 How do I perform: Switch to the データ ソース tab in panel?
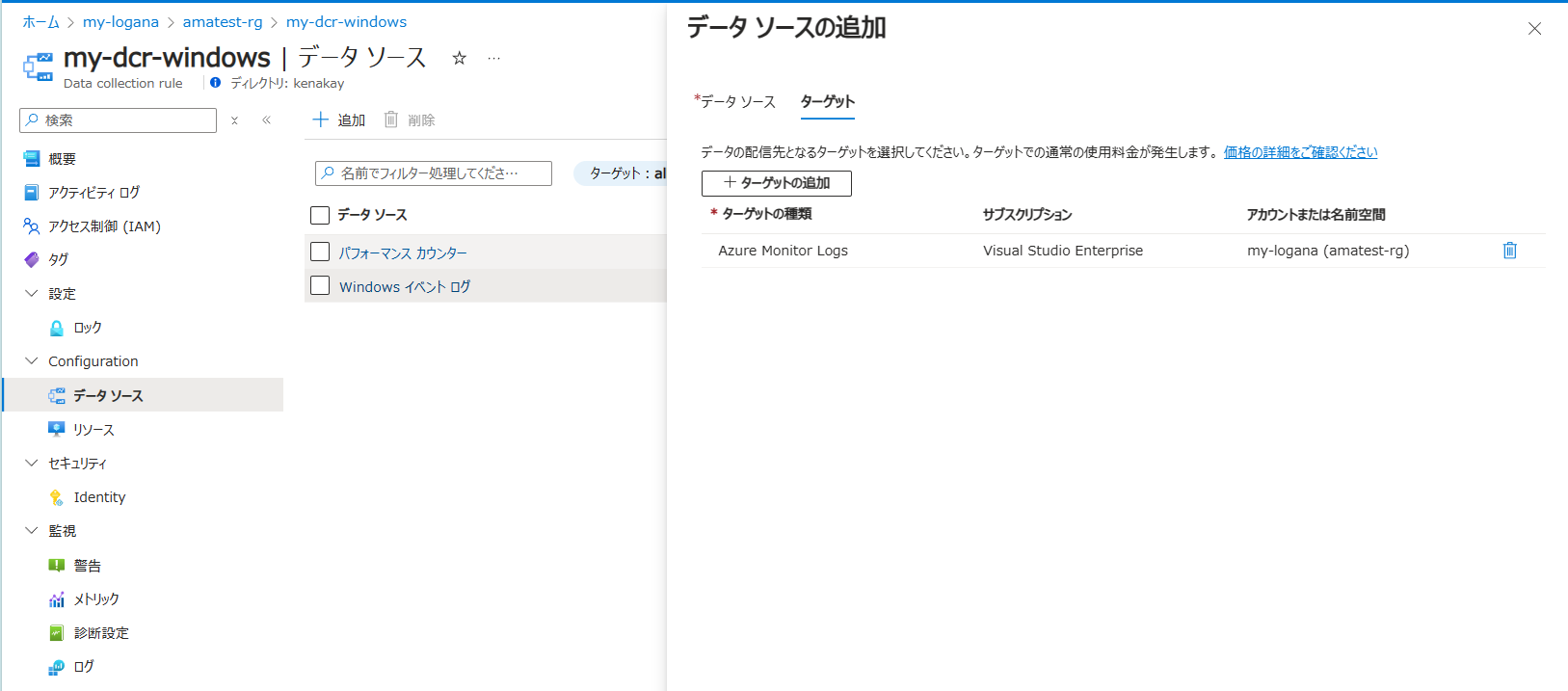737,102
